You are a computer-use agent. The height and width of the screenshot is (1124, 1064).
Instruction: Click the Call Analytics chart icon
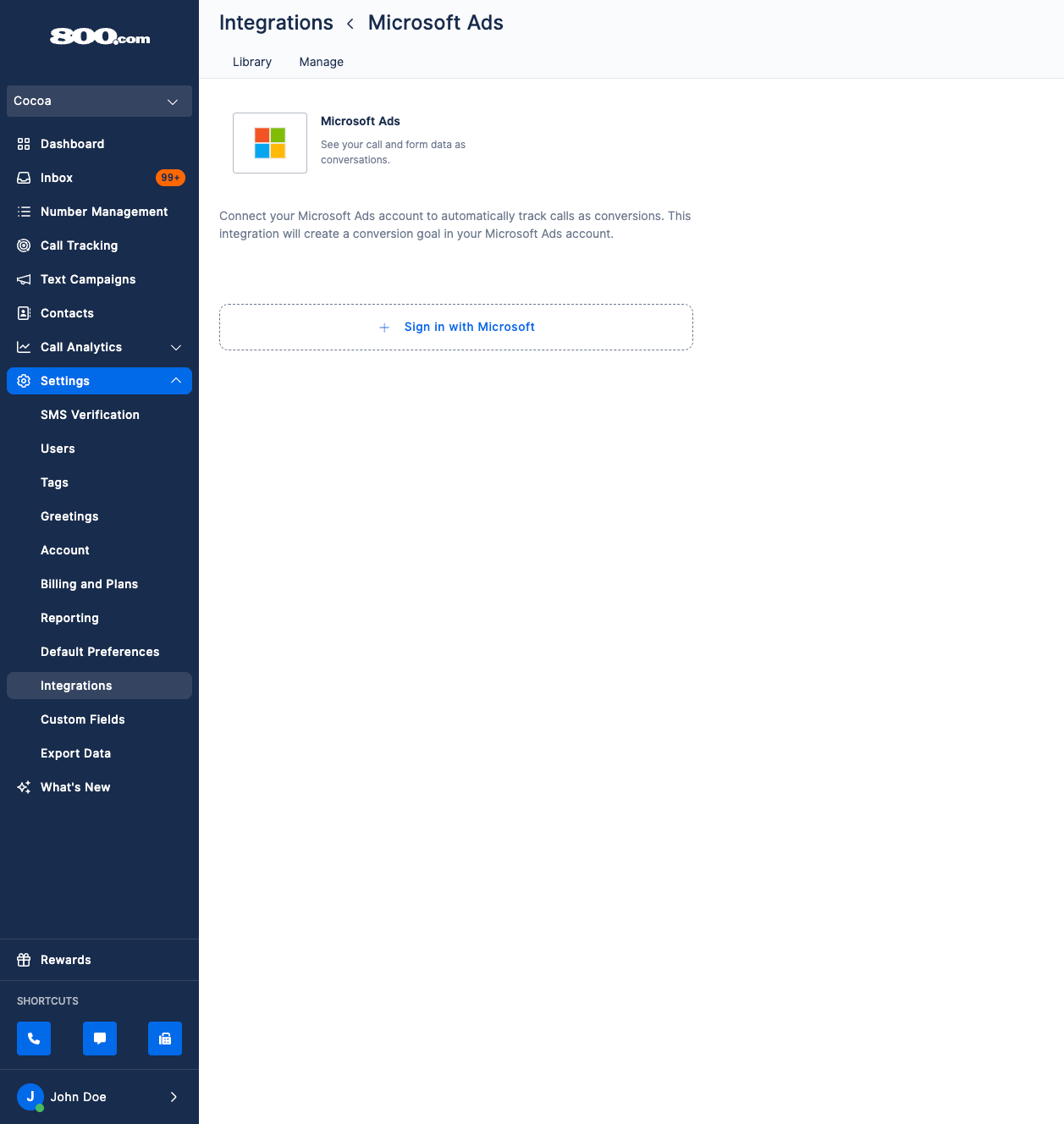[24, 347]
